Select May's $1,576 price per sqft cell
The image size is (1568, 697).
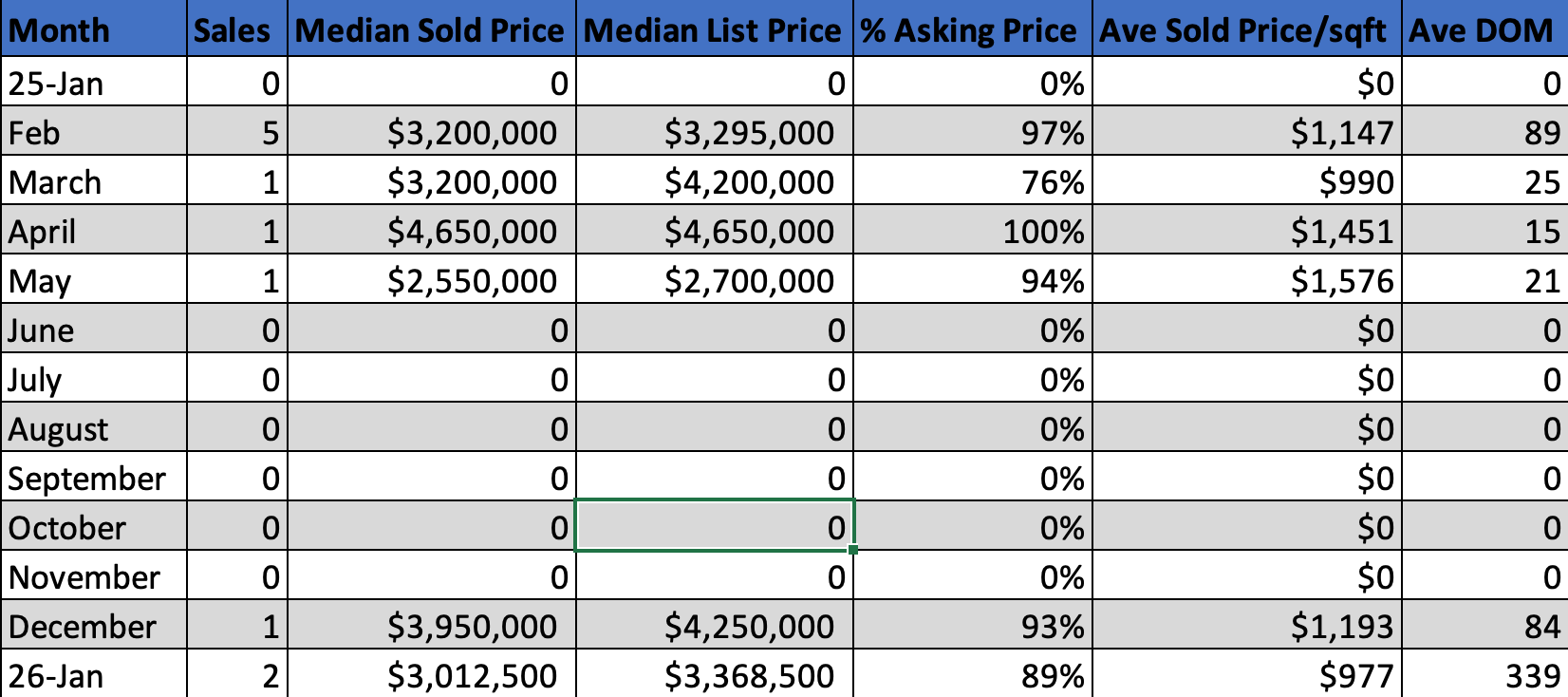click(1247, 281)
